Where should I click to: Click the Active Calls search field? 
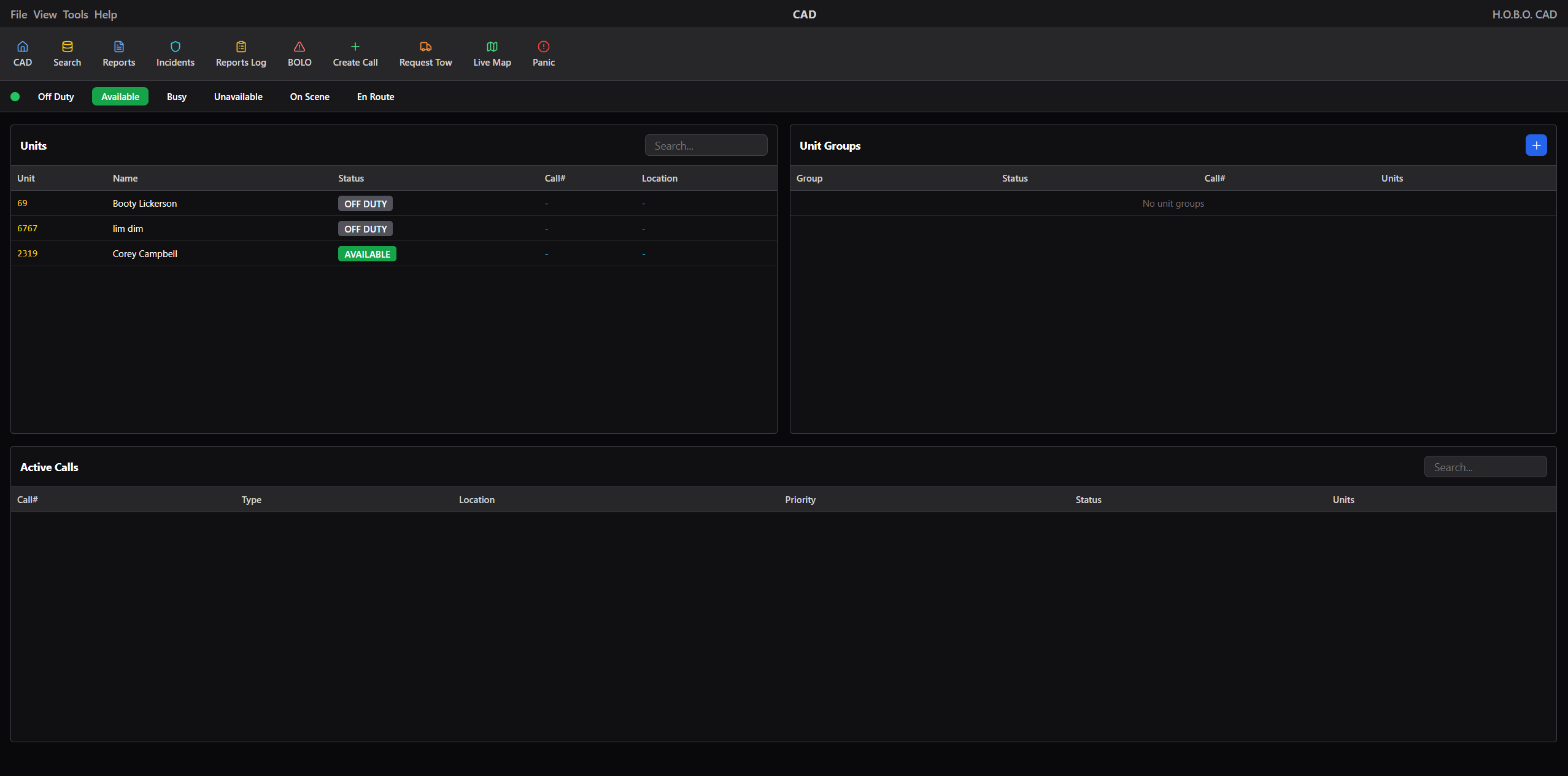click(x=1485, y=467)
